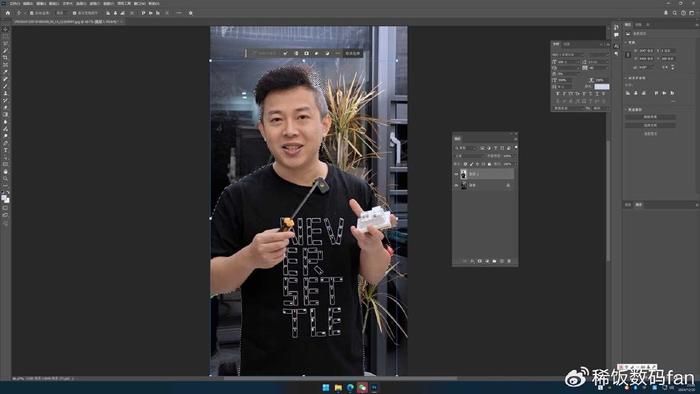Click rightmost button on contextual task bar

pos(353,53)
